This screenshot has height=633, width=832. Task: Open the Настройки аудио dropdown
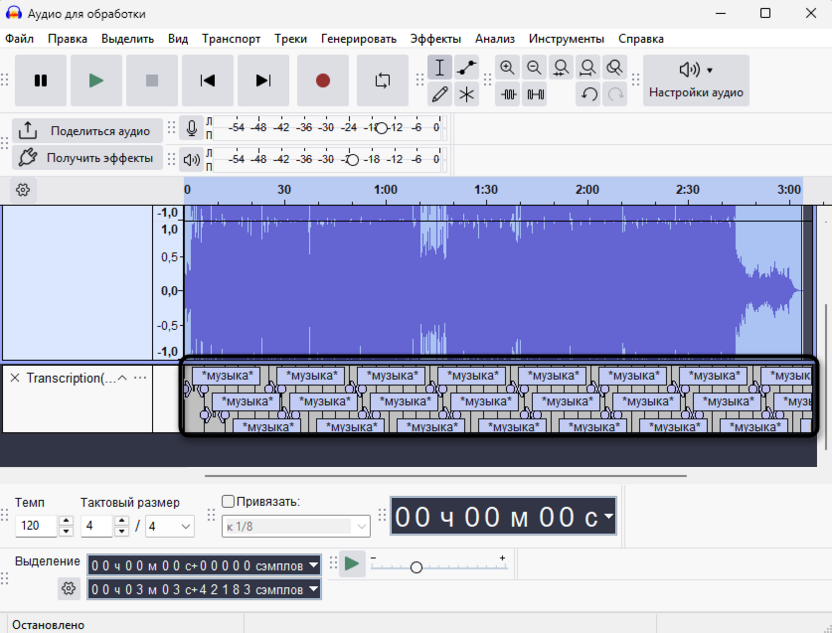[696, 81]
